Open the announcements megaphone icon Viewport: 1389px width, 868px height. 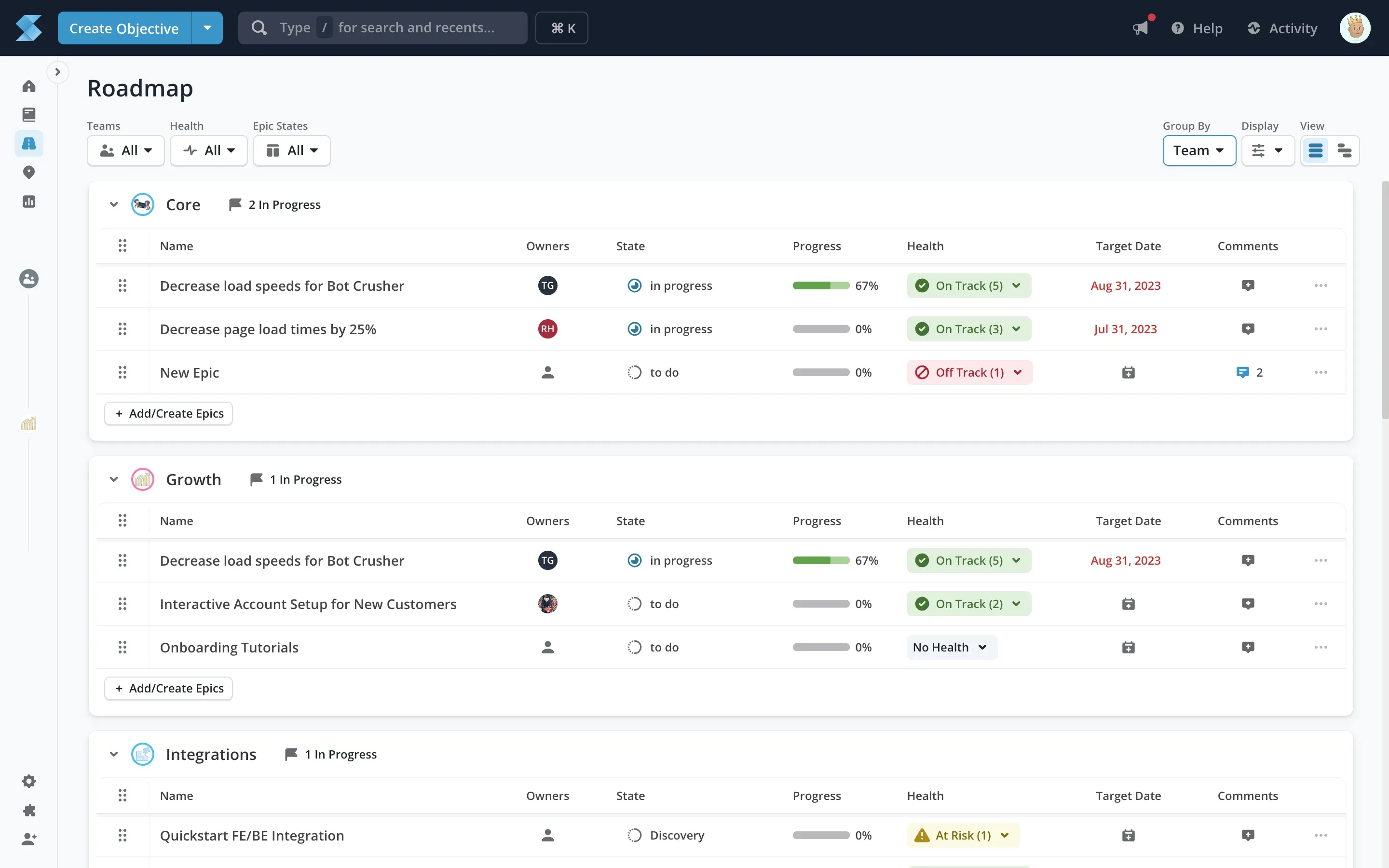[1140, 27]
